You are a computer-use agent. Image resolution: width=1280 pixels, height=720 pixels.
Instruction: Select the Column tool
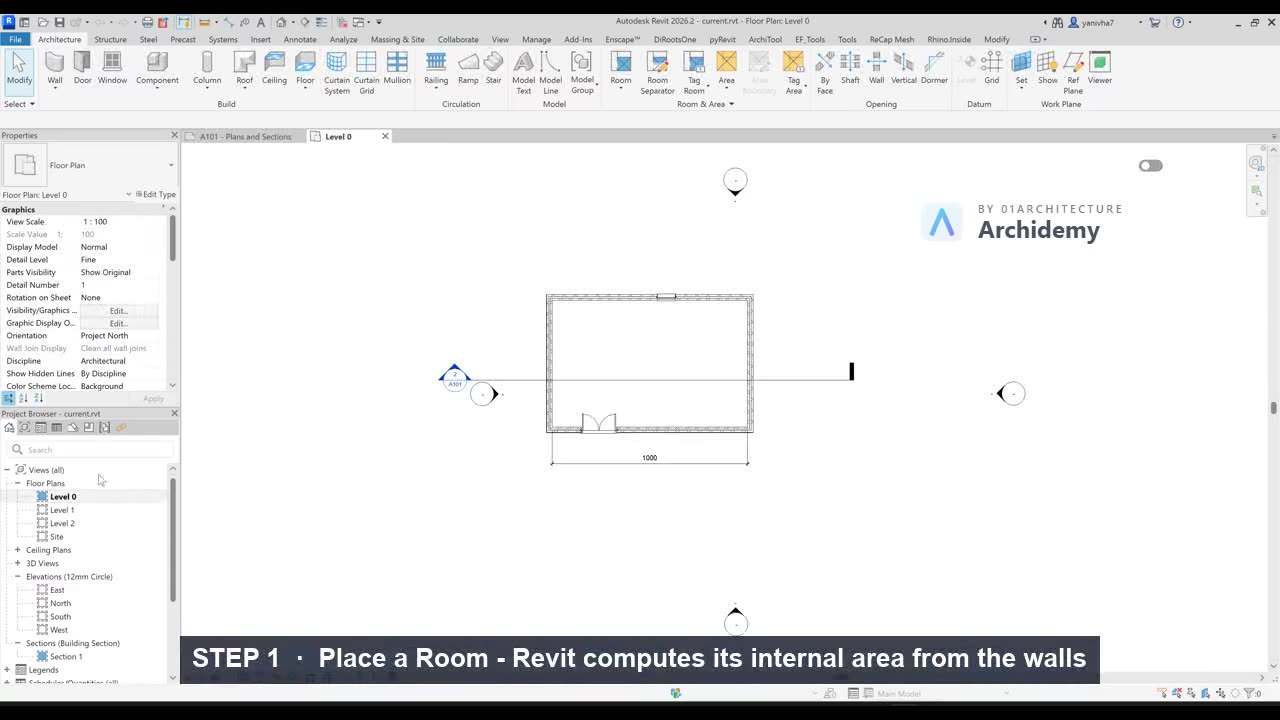[x=207, y=68]
